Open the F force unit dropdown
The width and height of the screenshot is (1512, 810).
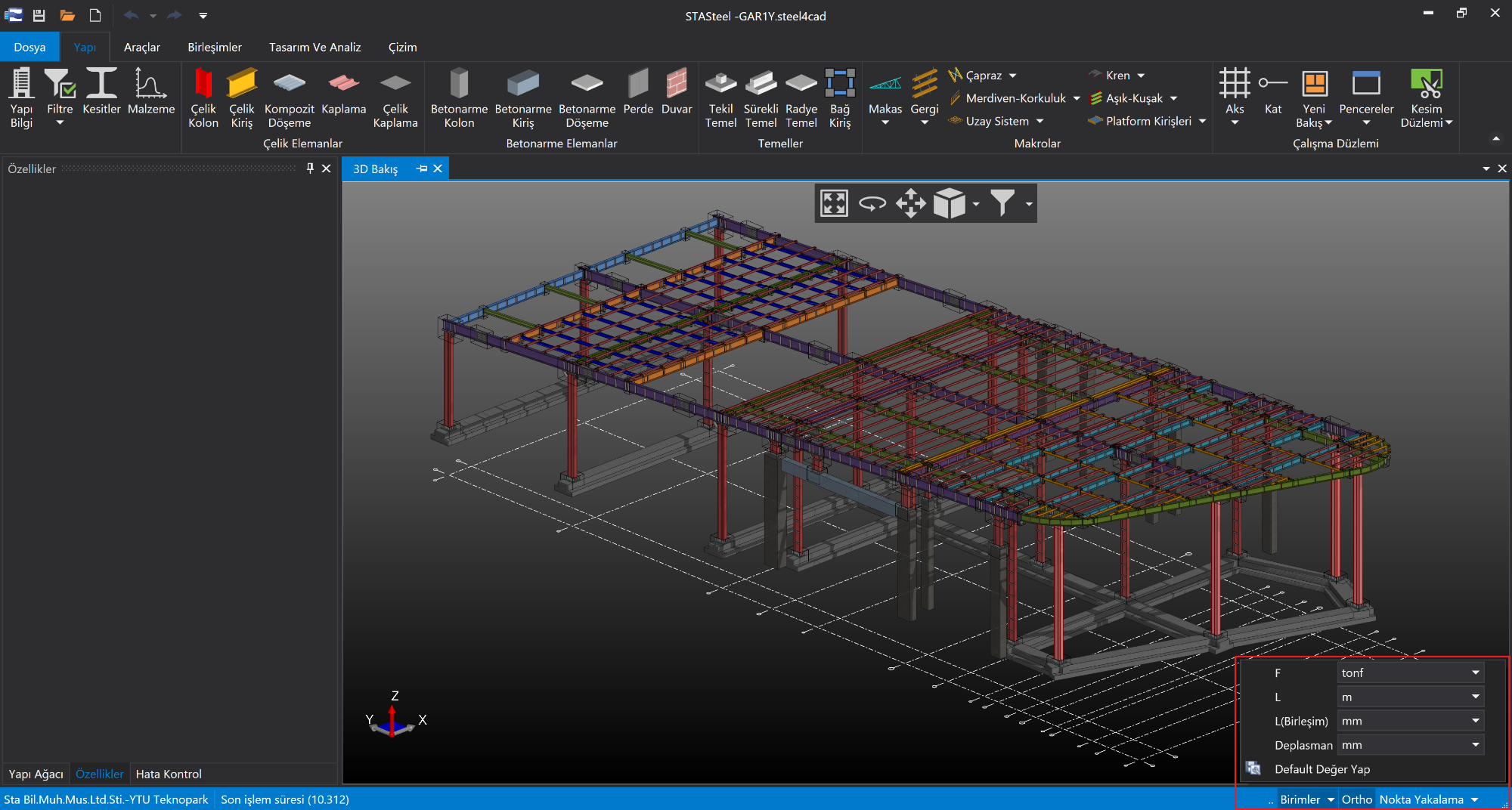[1410, 672]
